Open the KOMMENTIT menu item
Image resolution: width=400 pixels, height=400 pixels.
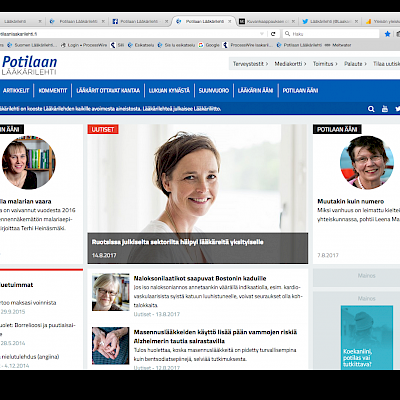point(53,90)
